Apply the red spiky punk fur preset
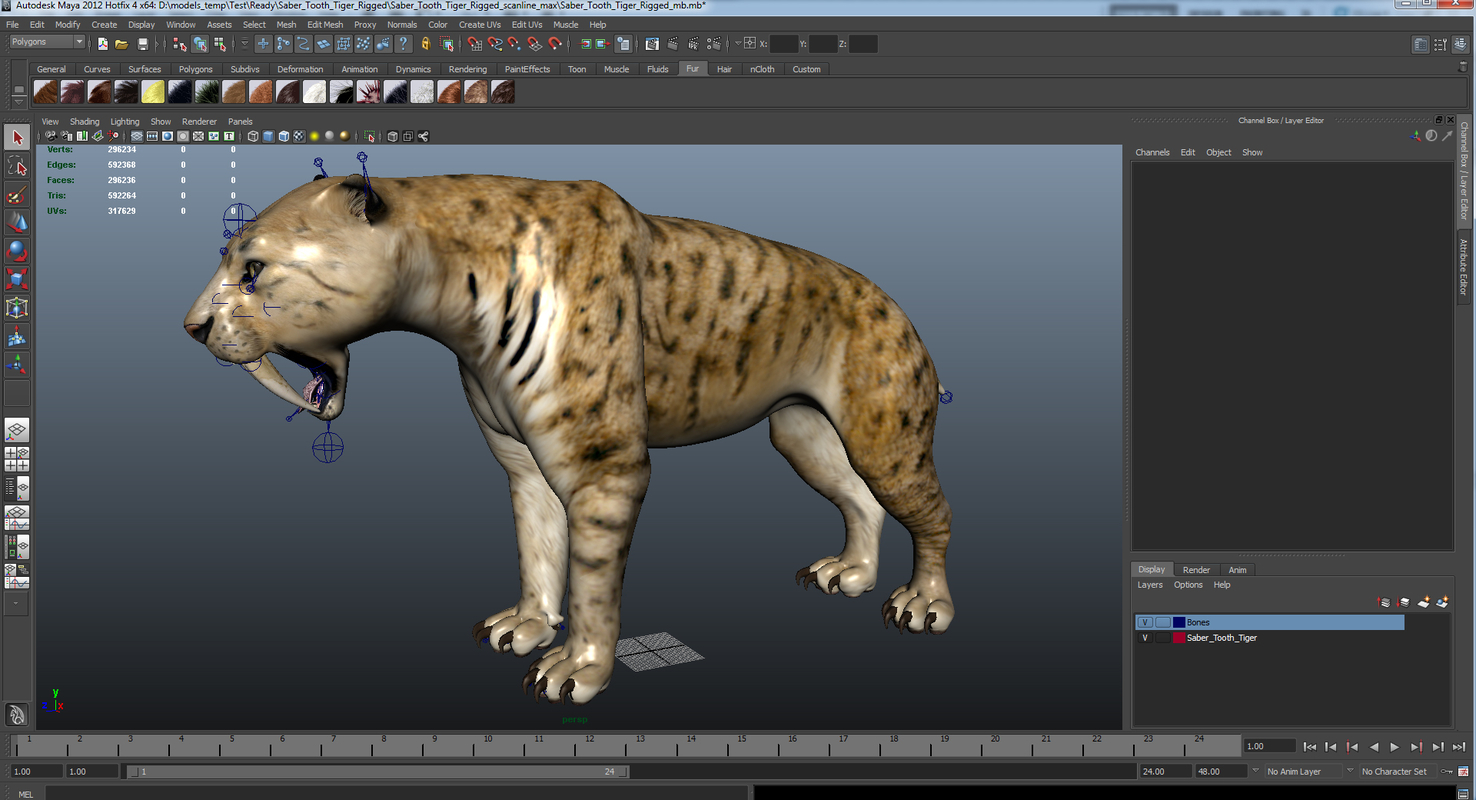Screen dimensions: 1476x800 click(x=369, y=92)
